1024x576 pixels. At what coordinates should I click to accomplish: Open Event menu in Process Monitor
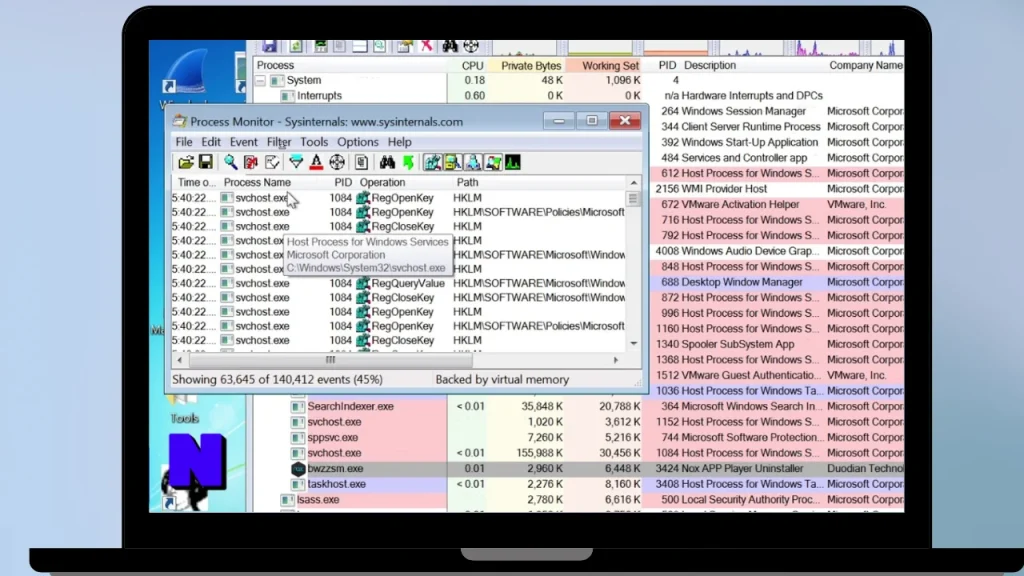coord(244,142)
